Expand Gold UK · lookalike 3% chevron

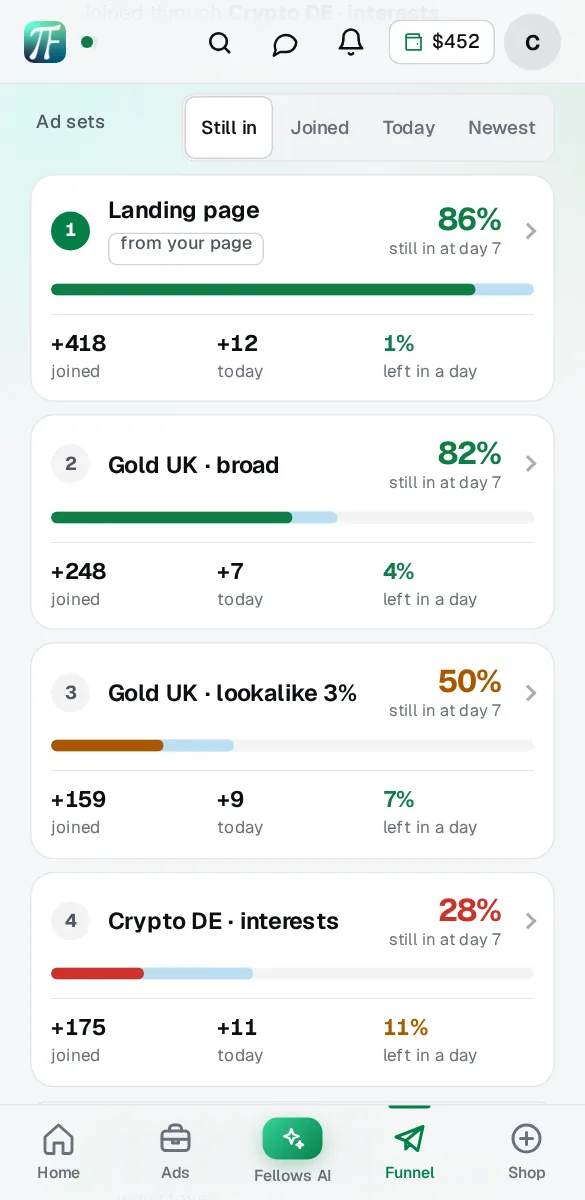pos(531,693)
